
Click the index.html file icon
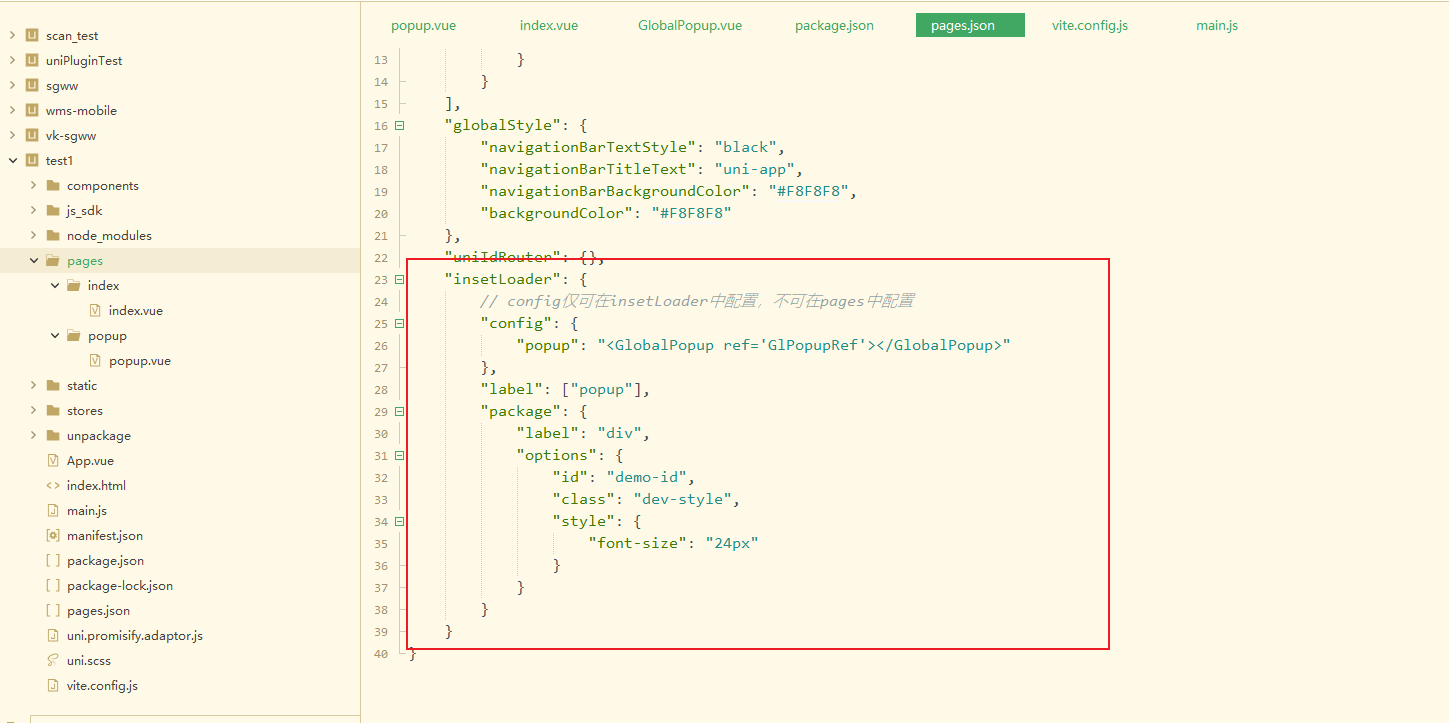[x=53, y=486]
